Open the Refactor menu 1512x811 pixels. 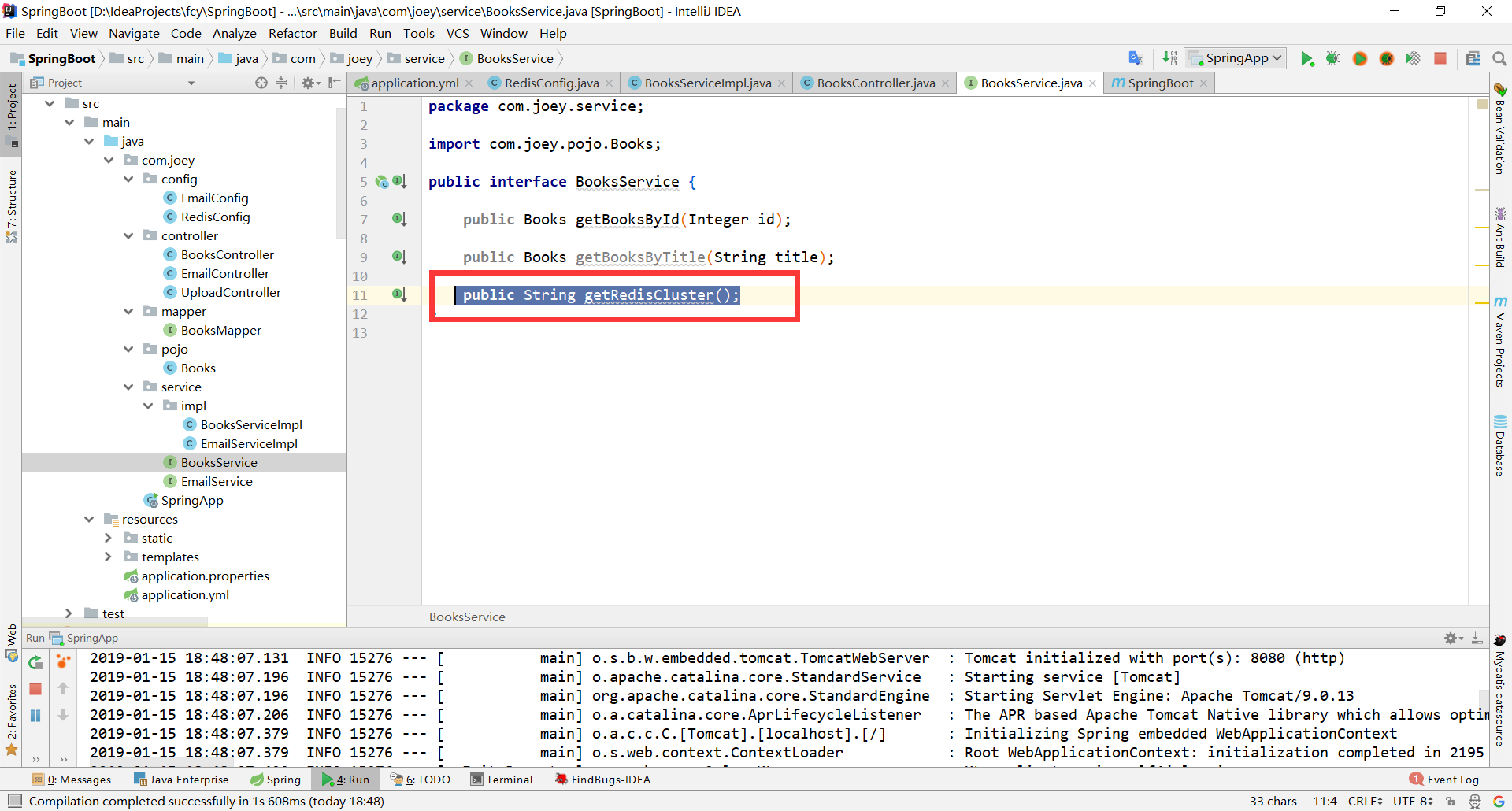point(292,34)
